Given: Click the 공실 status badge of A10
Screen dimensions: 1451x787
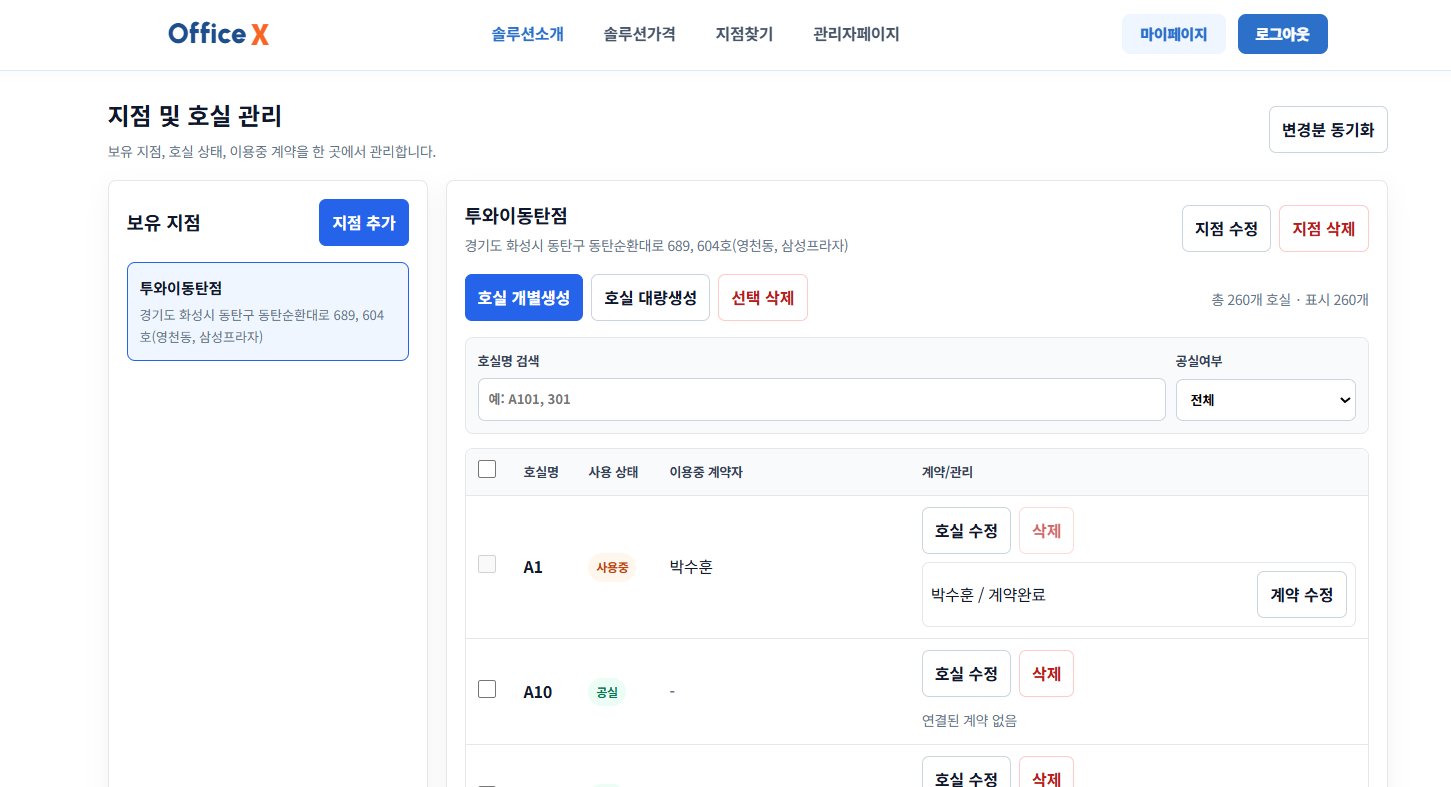Looking at the screenshot, I should [607, 691].
